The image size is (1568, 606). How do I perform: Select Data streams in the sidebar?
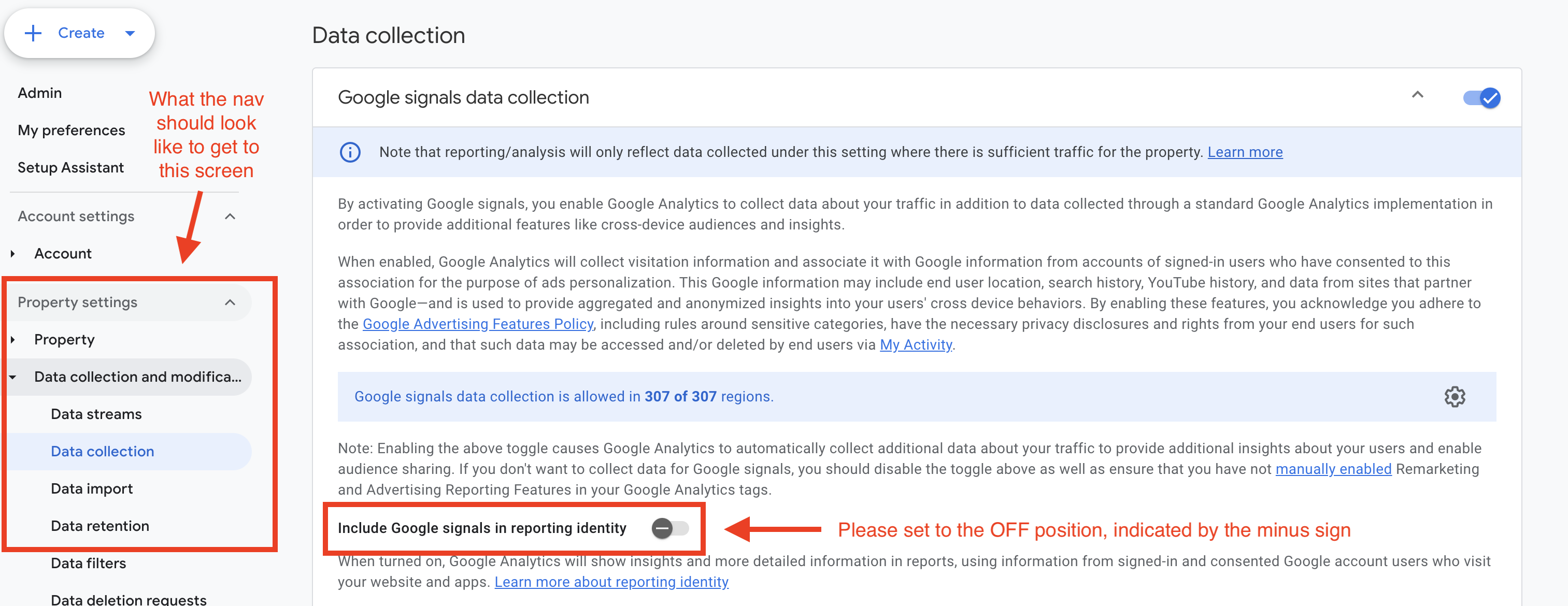(x=95, y=414)
